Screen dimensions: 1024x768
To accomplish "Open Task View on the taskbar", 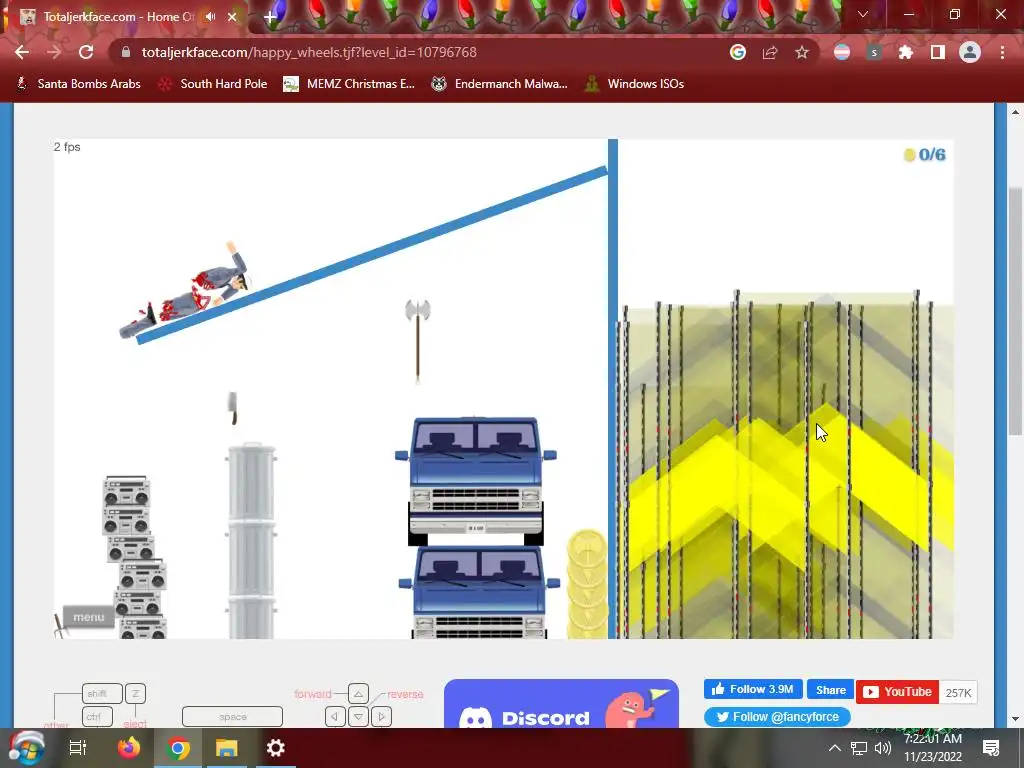I will point(78,748).
